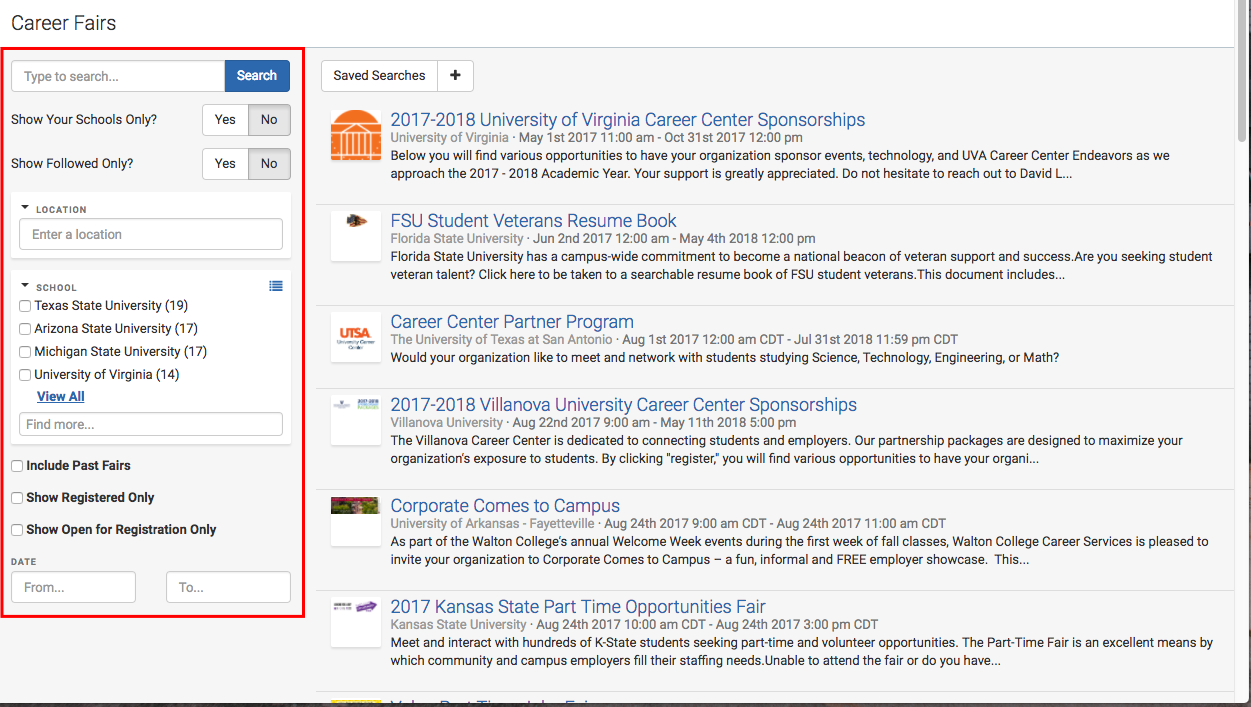The height and width of the screenshot is (707, 1251).
Task: Check the Michigan State University filter
Action: [25, 352]
